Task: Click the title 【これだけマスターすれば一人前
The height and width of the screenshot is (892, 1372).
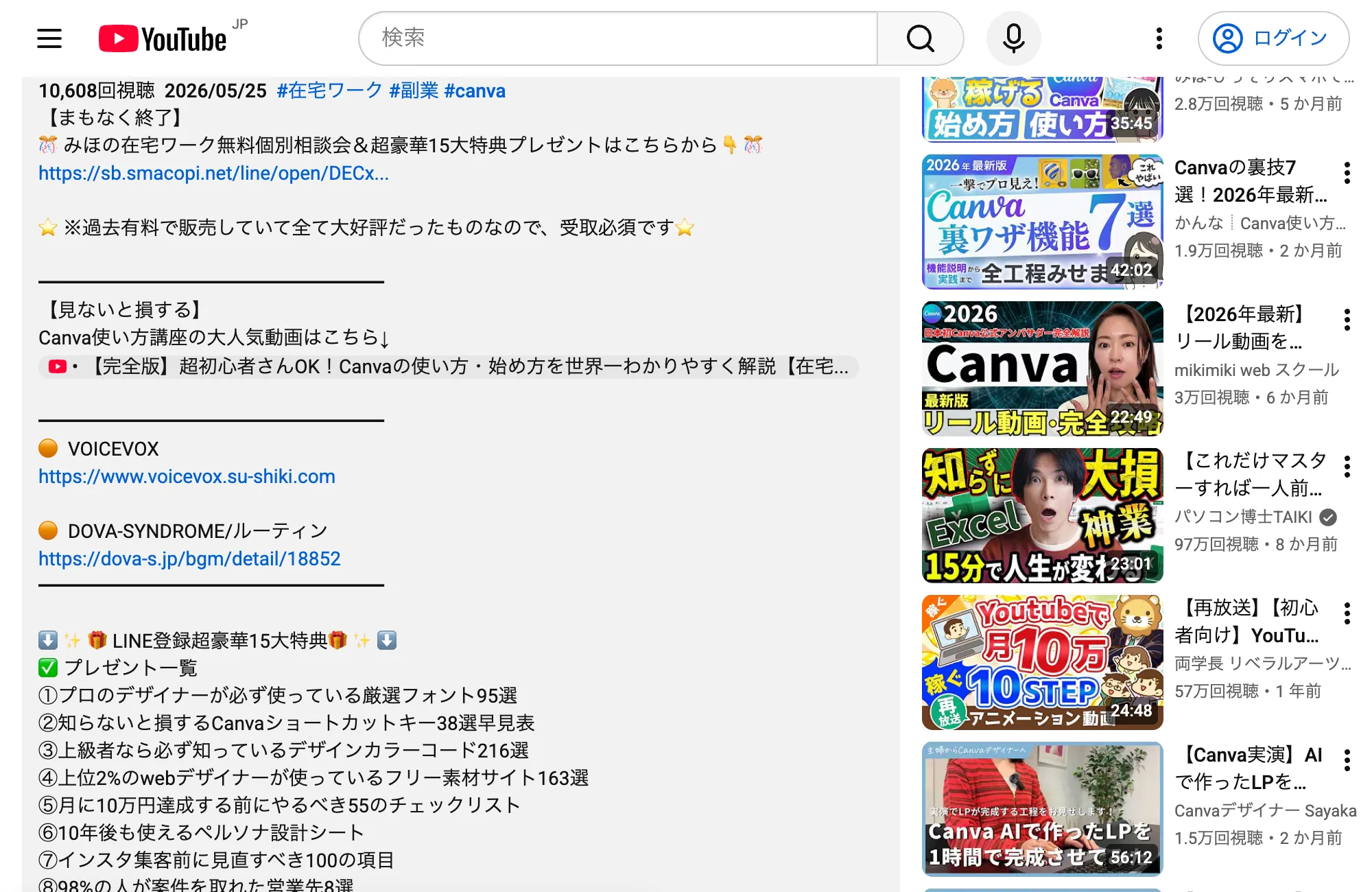Action: tap(1250, 475)
